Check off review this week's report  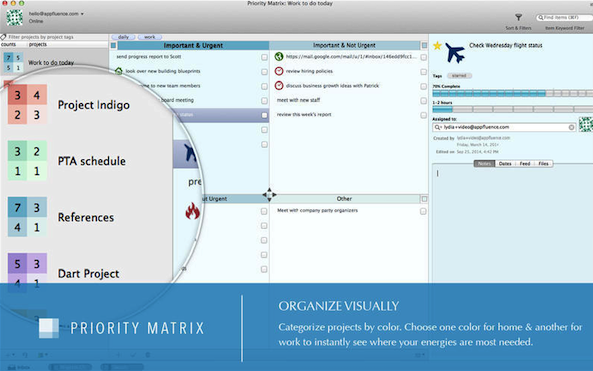pyautogui.click(x=424, y=115)
